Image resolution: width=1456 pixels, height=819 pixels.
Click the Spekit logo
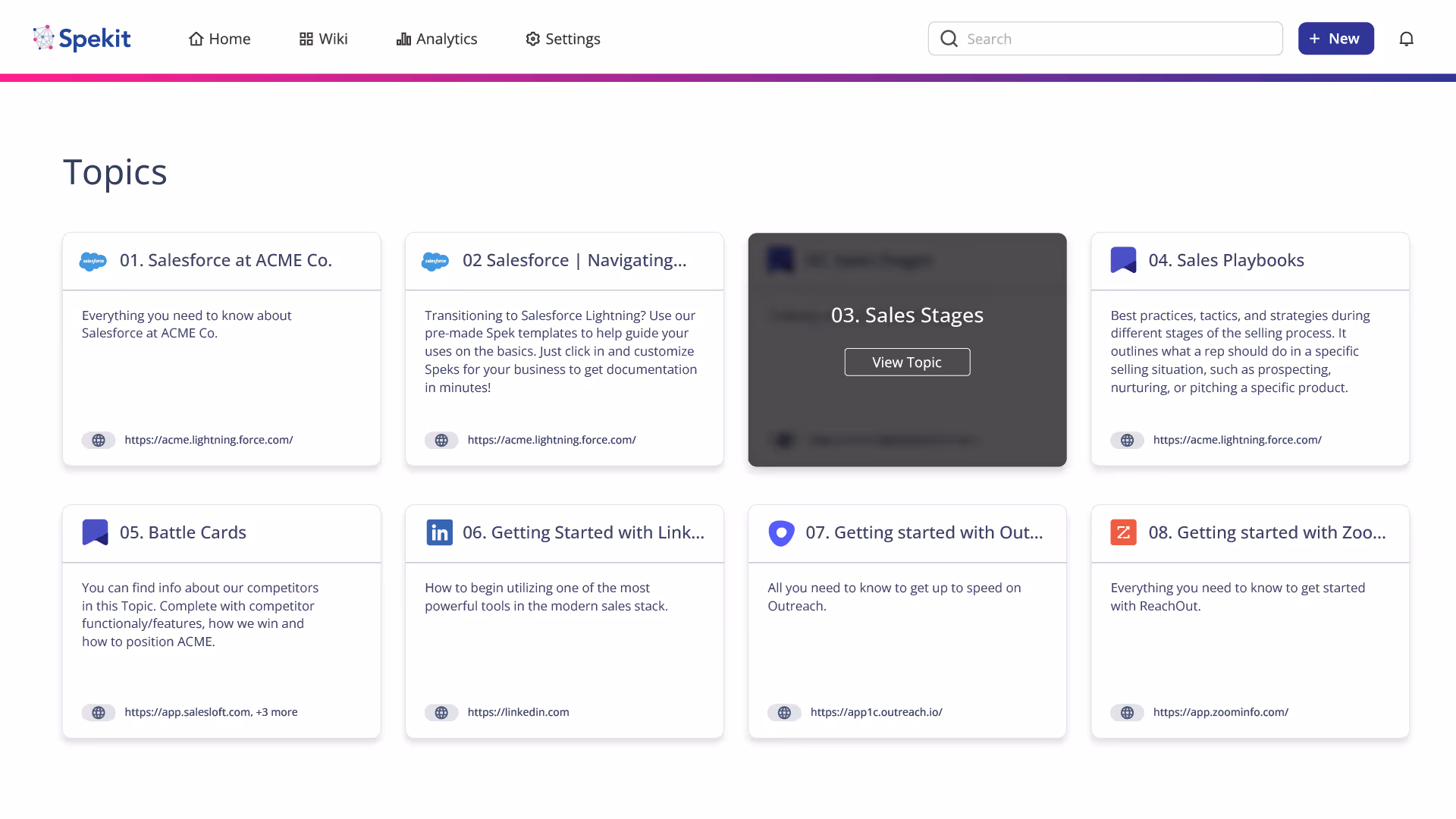click(82, 39)
